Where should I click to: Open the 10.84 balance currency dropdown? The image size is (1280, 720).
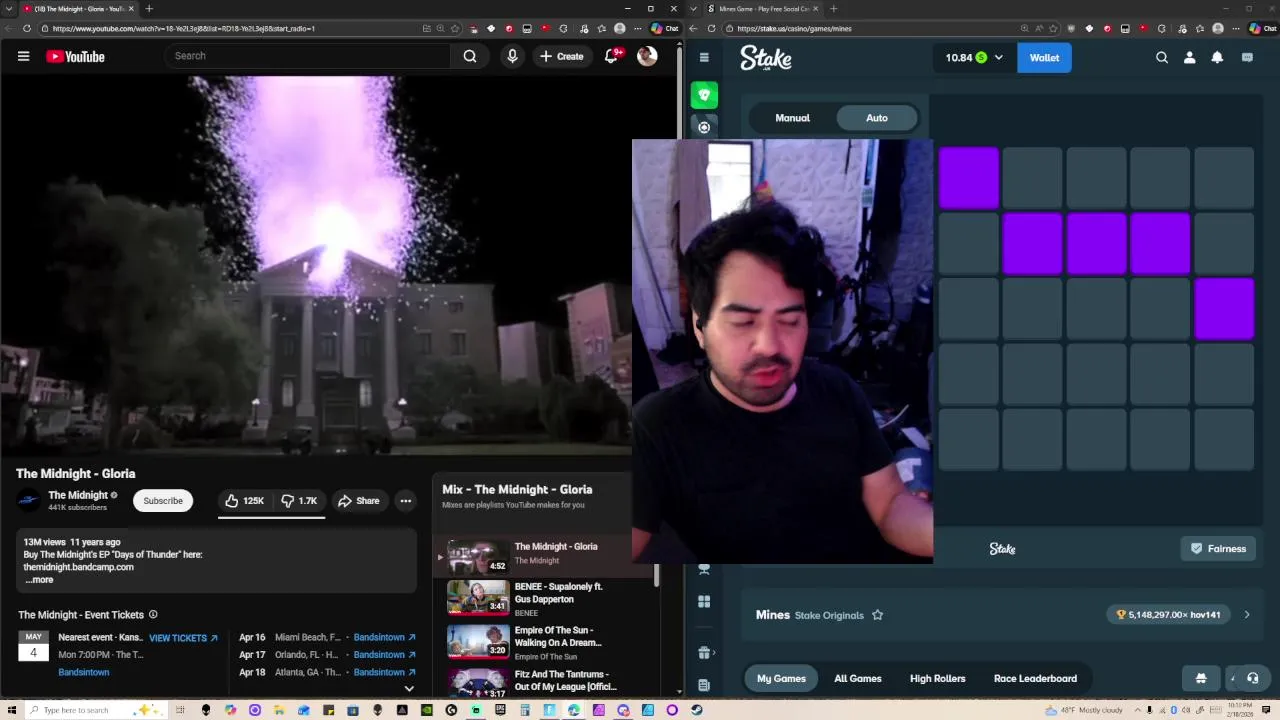[974, 57]
